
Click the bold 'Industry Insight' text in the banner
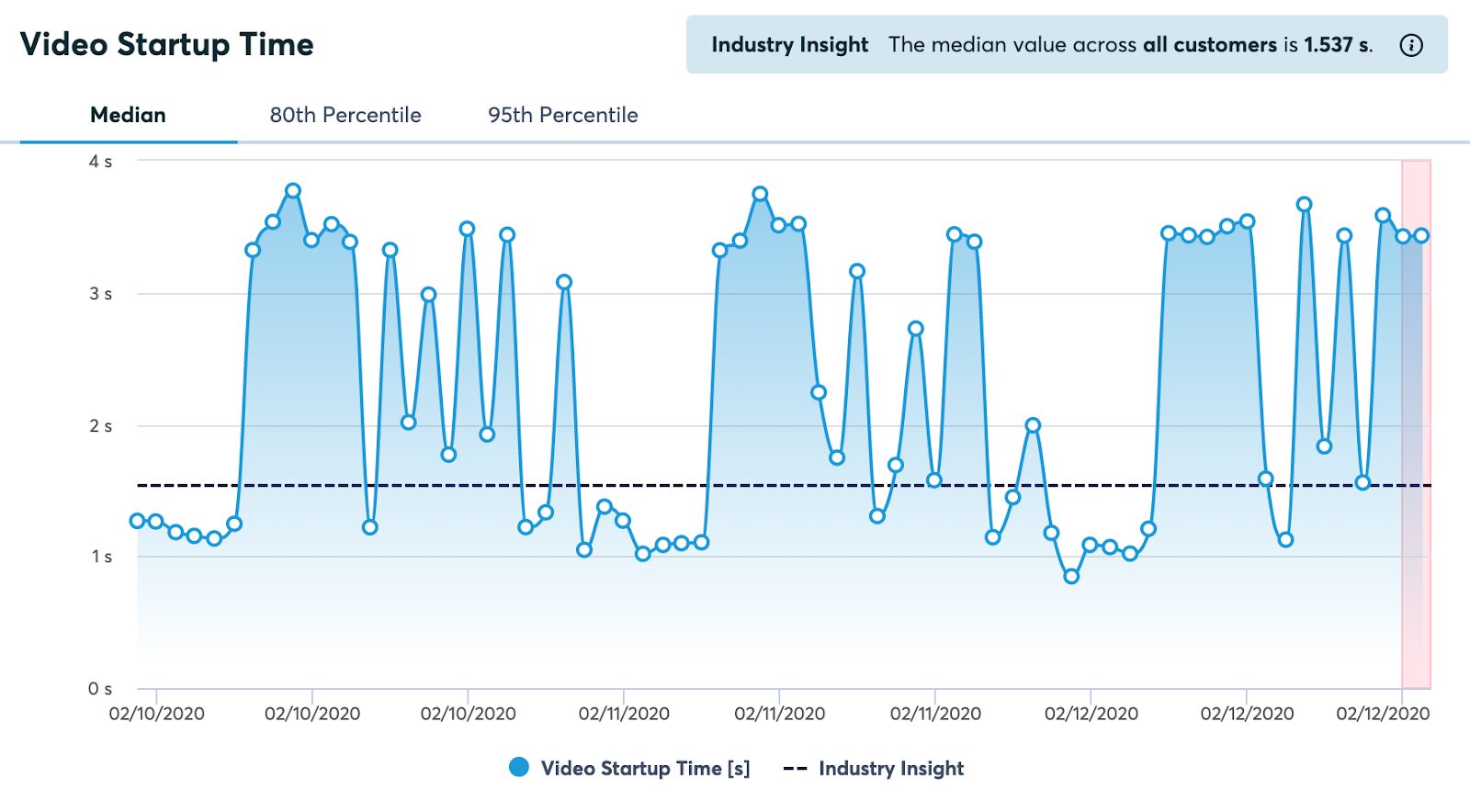coord(789,45)
